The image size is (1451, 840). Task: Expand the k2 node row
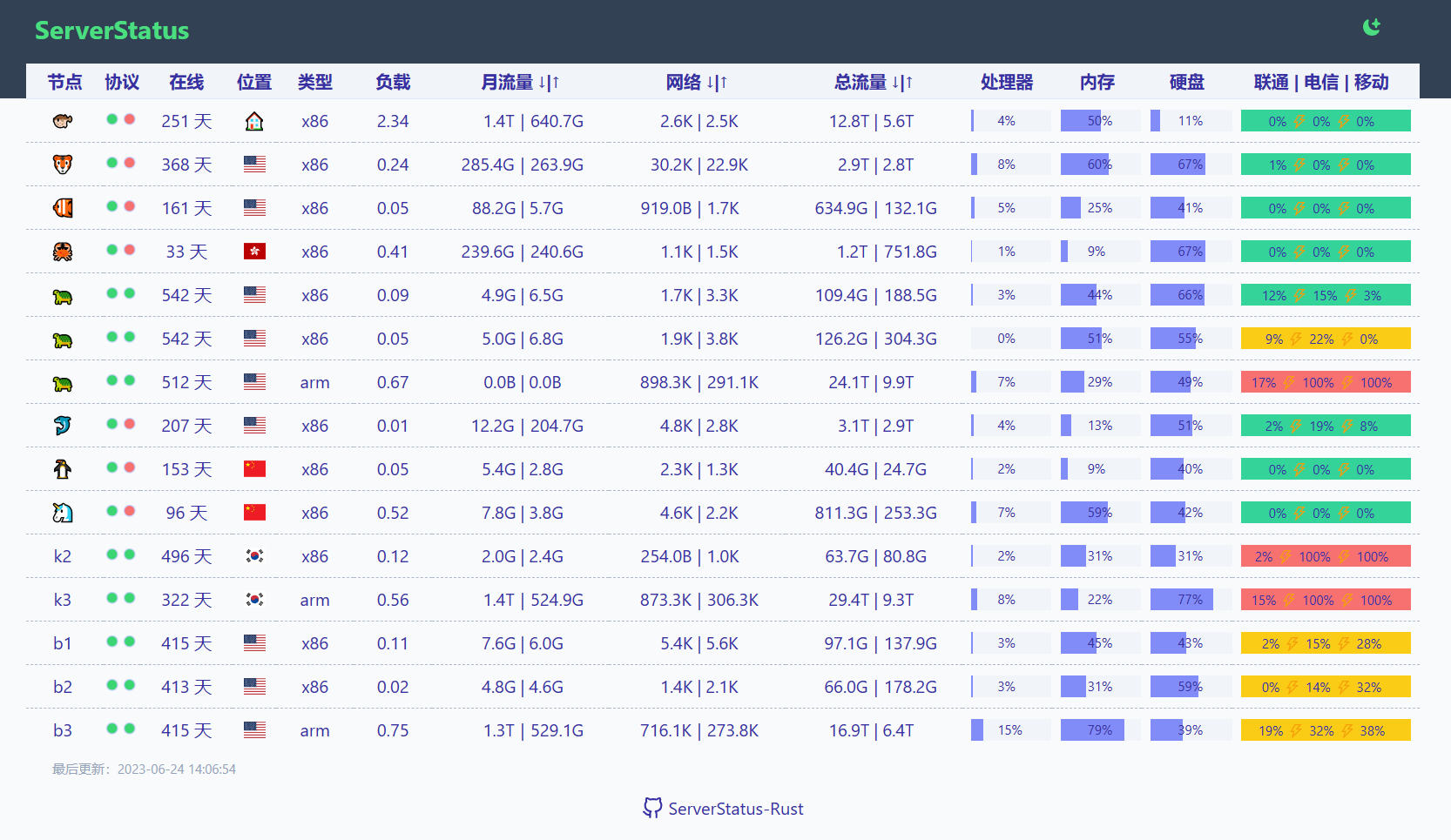[x=63, y=556]
